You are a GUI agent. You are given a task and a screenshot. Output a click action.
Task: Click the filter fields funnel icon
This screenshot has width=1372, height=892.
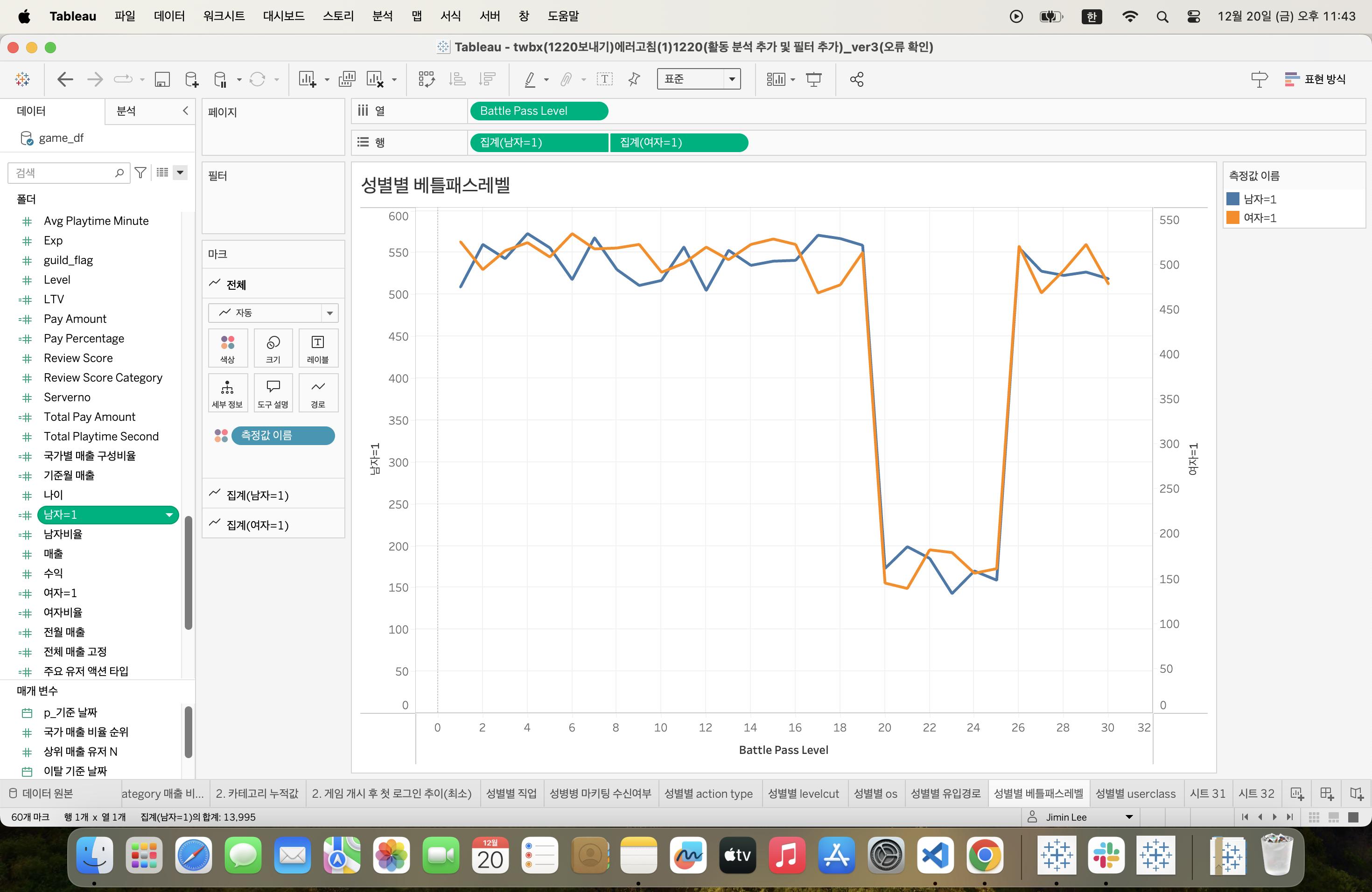(140, 172)
